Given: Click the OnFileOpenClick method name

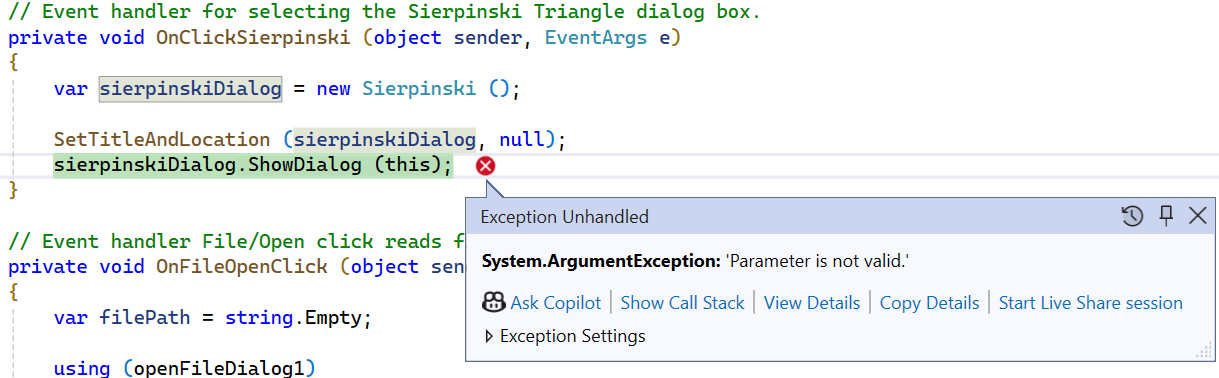Looking at the screenshot, I should click(242, 266).
